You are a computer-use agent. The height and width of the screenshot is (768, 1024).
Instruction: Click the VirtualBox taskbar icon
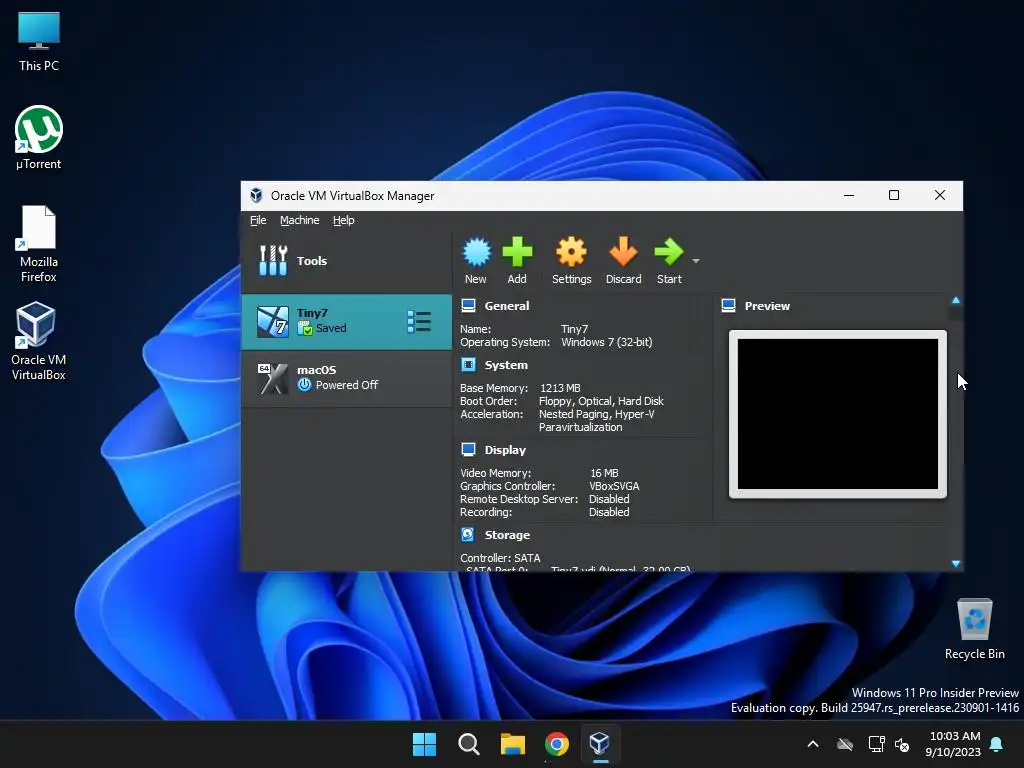[600, 744]
